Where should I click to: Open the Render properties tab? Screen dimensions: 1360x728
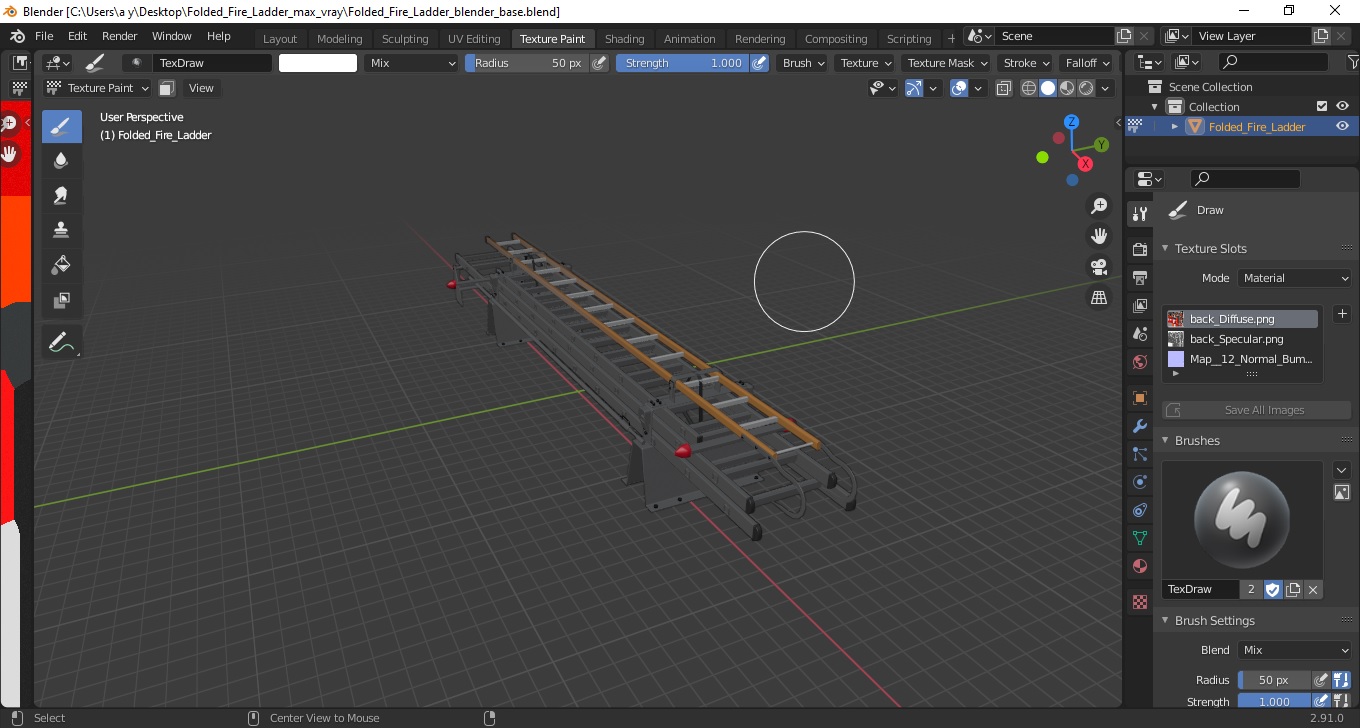point(1139,249)
